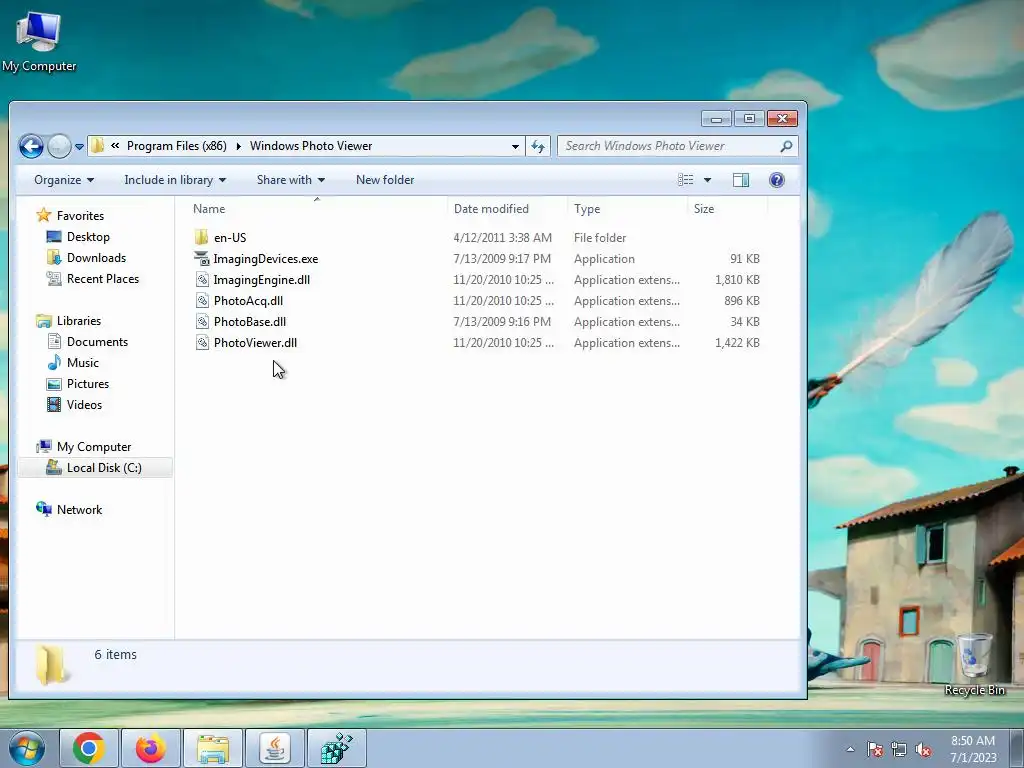Open recent pages dropdown beside navigation arrows
Image resolution: width=1024 pixels, height=768 pixels.
(x=79, y=147)
